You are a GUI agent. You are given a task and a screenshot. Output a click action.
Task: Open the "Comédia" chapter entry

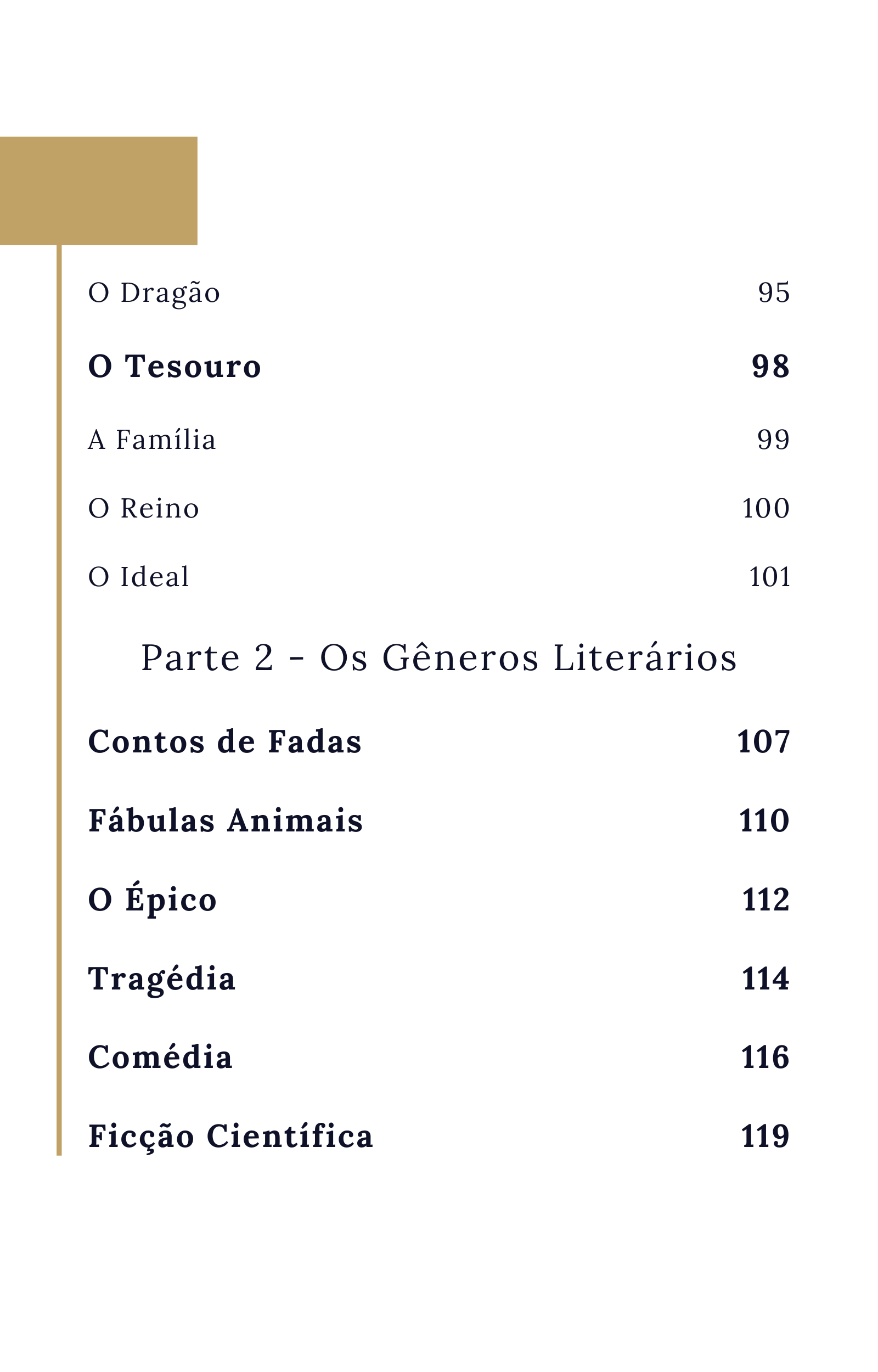coord(161,1058)
